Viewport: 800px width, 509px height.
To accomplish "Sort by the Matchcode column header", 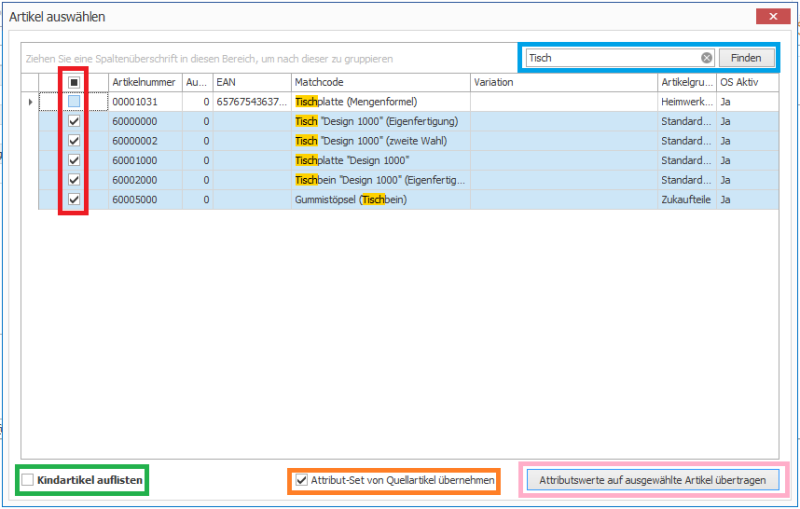I will [x=380, y=82].
